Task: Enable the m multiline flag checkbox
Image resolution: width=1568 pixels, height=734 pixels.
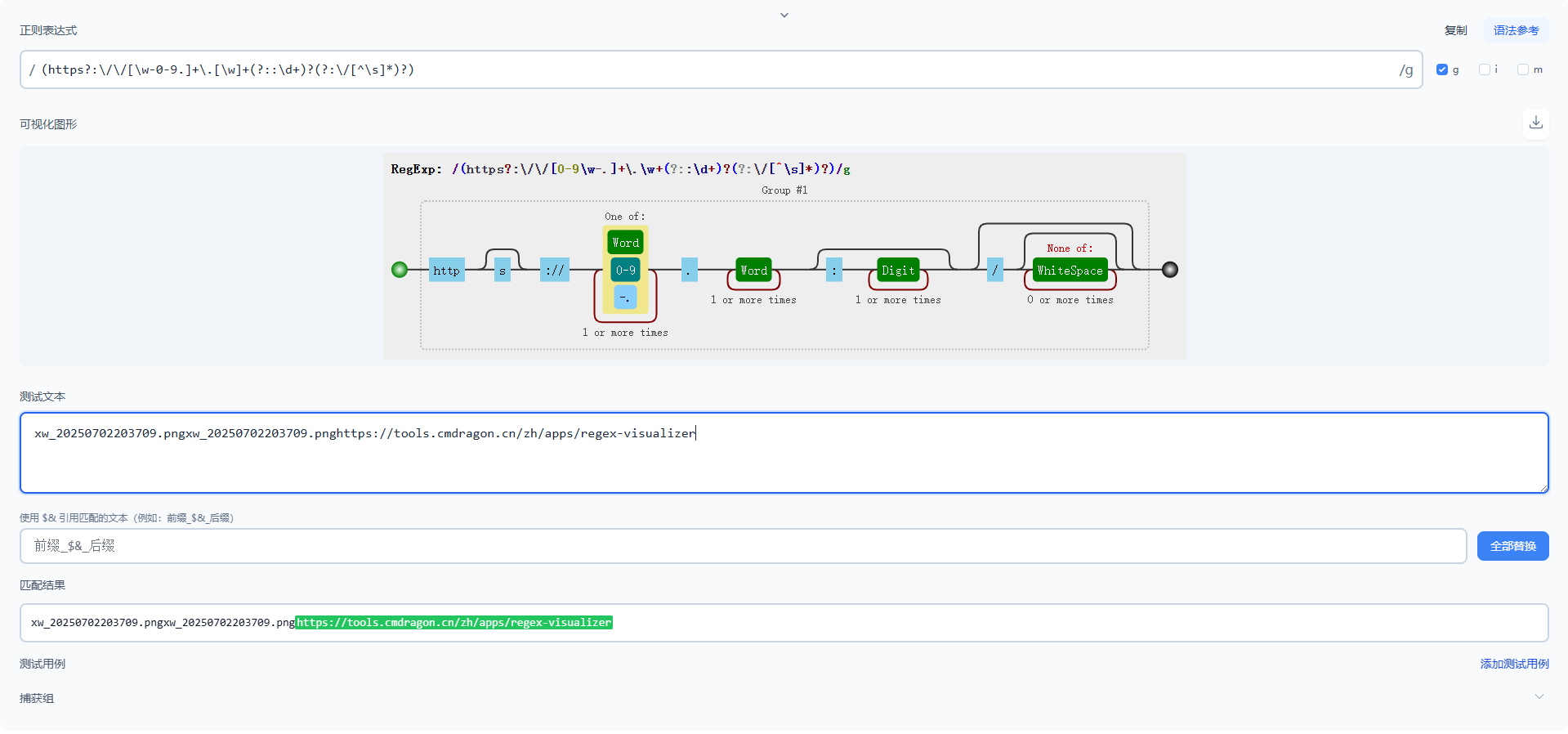Action: [x=1523, y=69]
